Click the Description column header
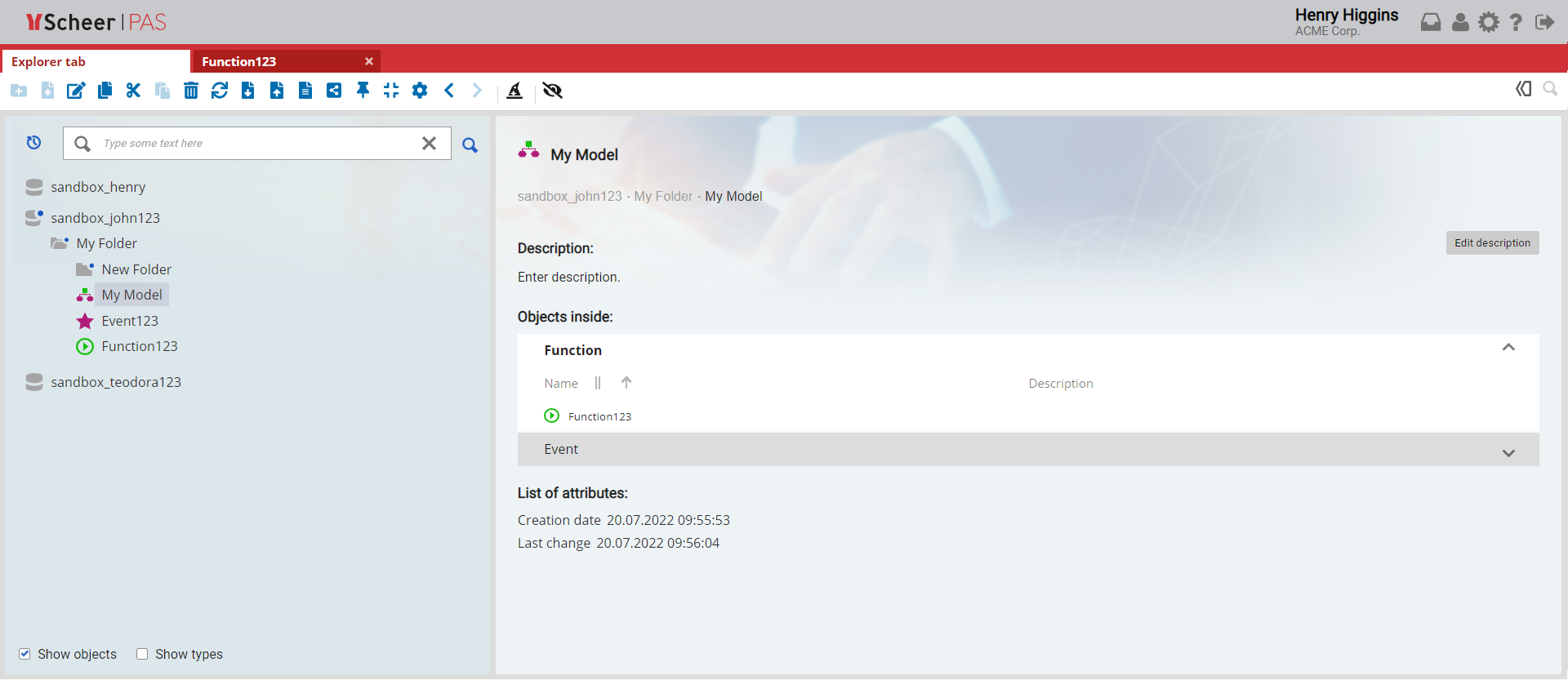This screenshot has width=1568, height=680. 1061,384
